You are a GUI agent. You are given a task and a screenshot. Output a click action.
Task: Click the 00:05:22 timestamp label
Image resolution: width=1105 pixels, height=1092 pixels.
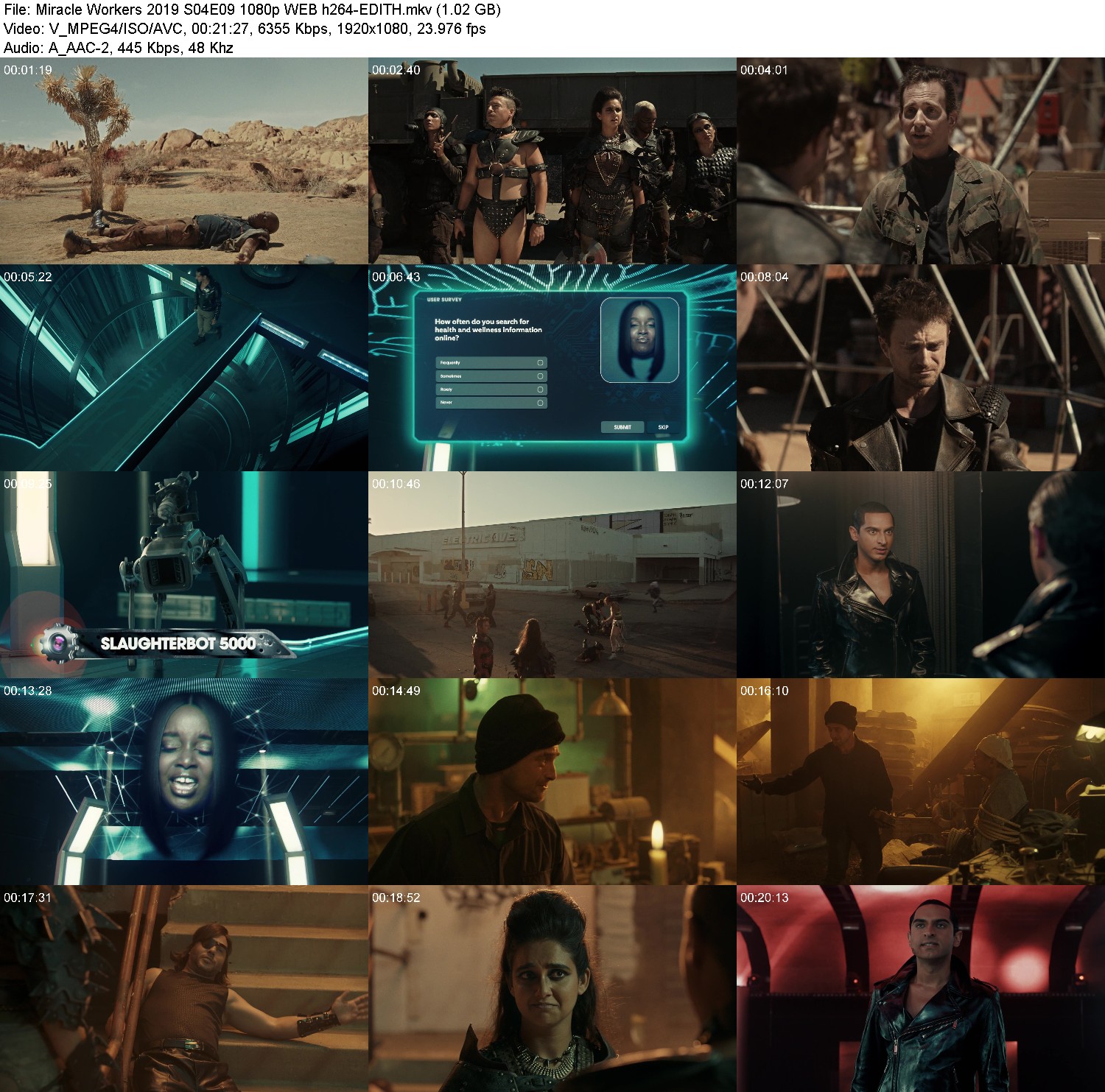pyautogui.click(x=28, y=277)
